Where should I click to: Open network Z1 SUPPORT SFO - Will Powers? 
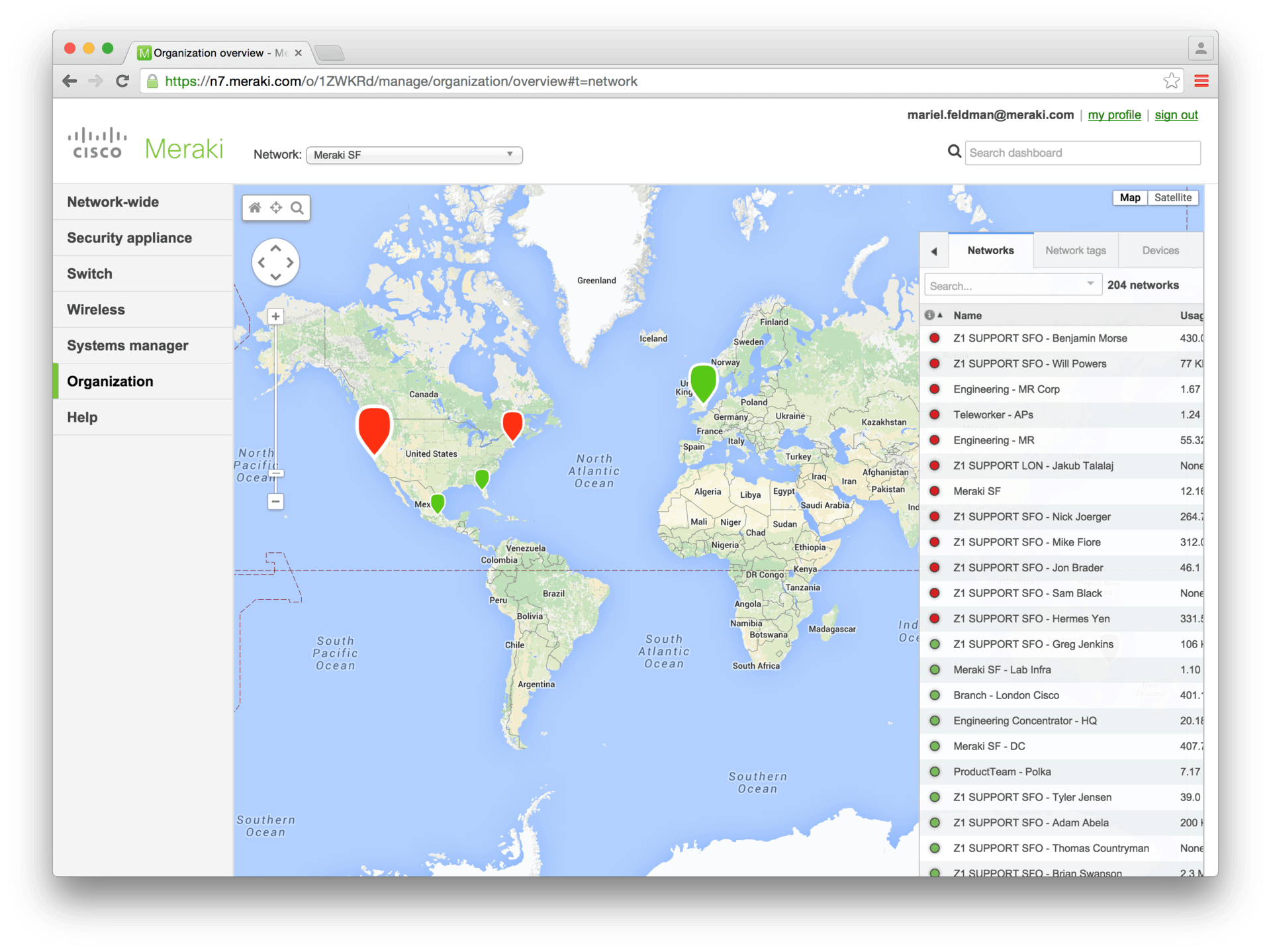pyautogui.click(x=1029, y=363)
